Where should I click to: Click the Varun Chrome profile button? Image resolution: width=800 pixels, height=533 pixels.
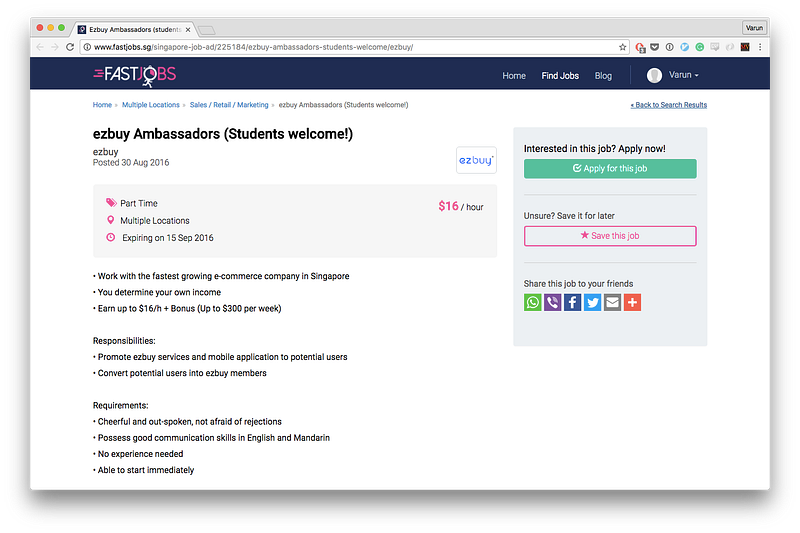(x=754, y=28)
